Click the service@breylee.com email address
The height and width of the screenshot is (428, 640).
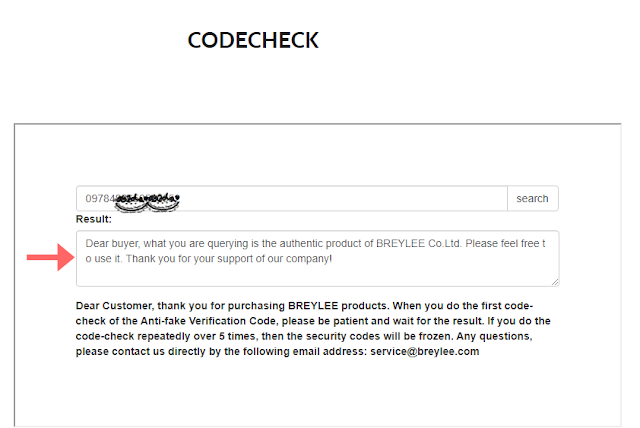pyautogui.click(x=424, y=351)
